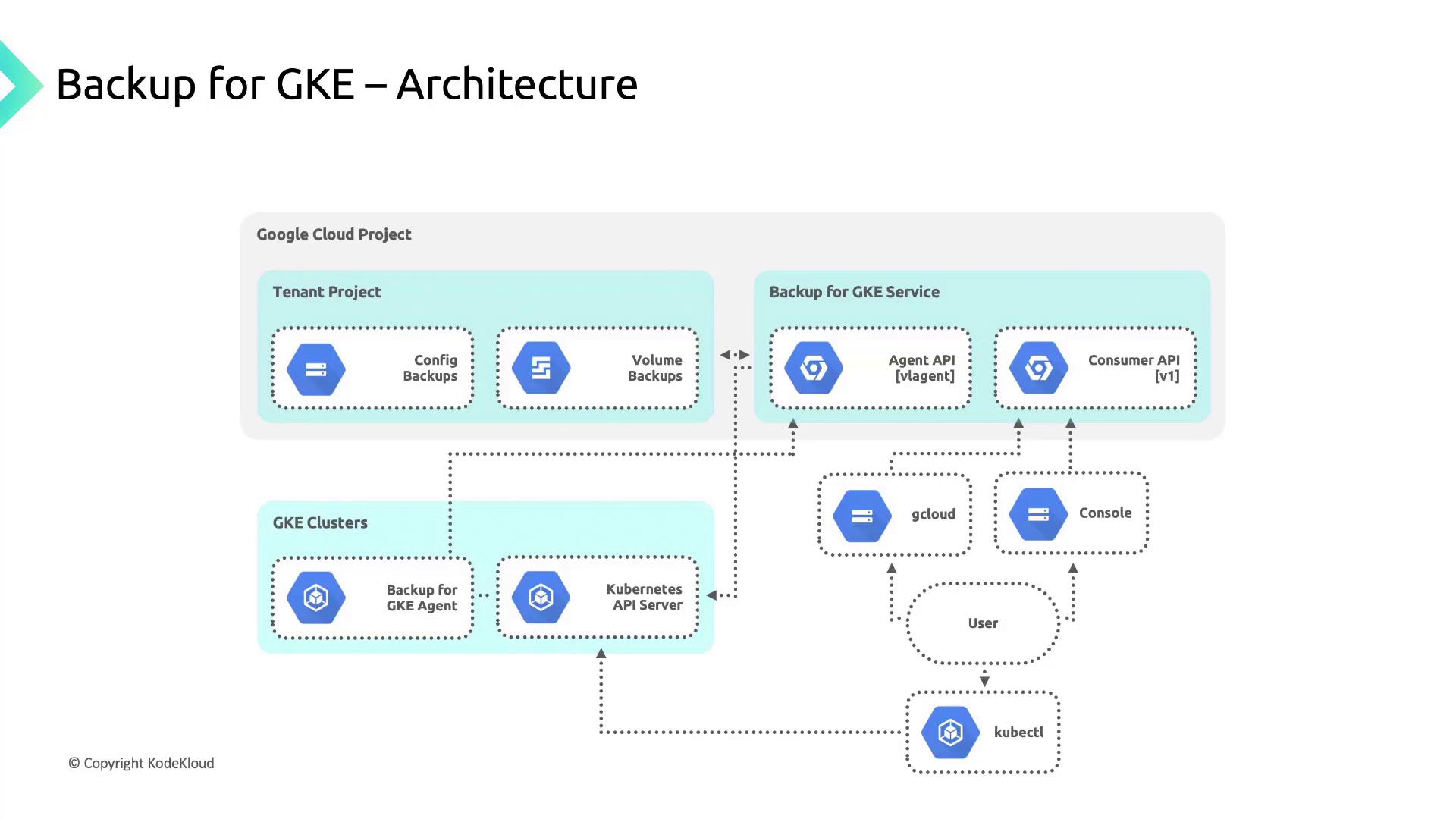Click the User oval node
Viewport: 1456px width, 819px height.
983,623
